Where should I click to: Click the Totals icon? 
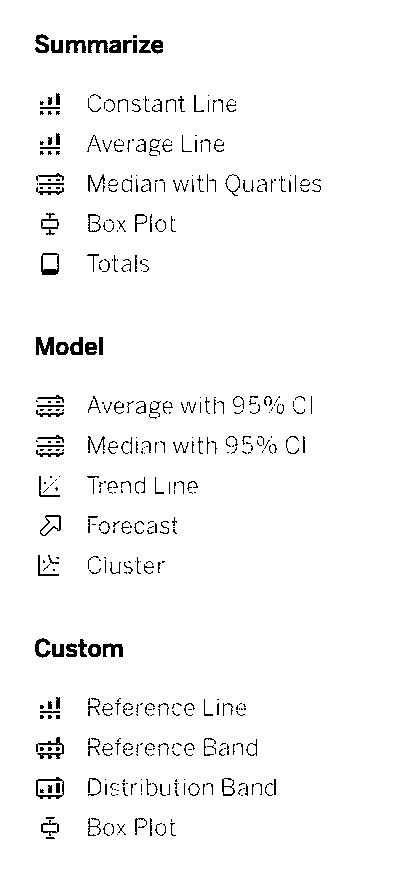pyautogui.click(x=50, y=264)
